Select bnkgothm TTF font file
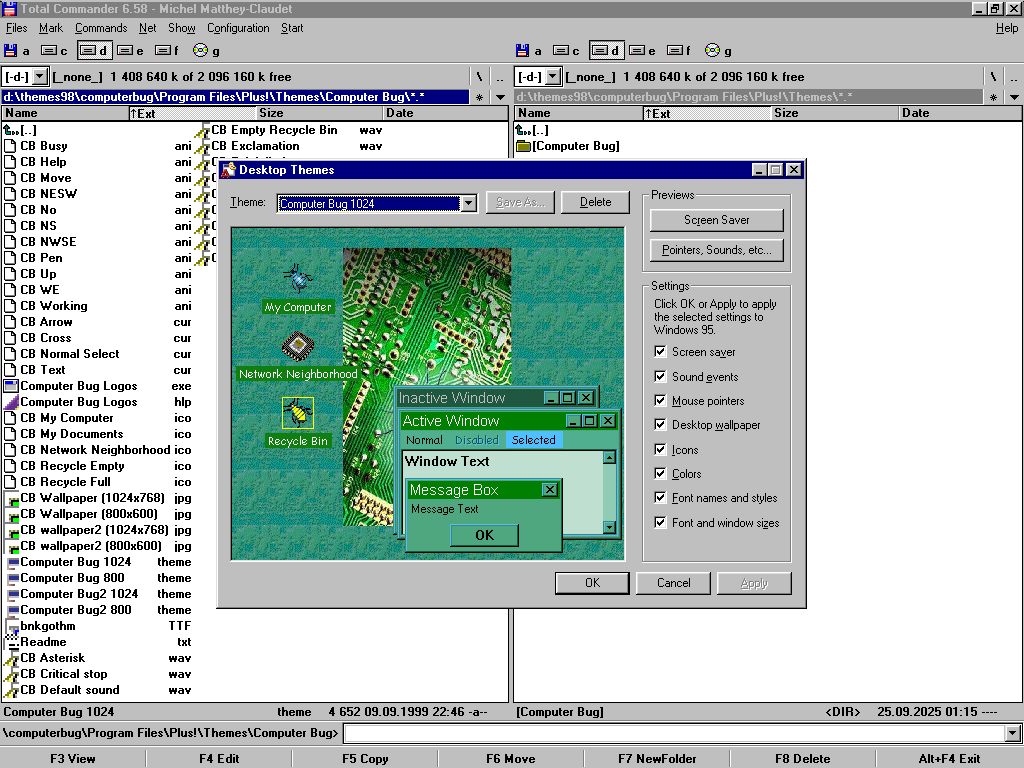Image resolution: width=1024 pixels, height=768 pixels. 47,626
